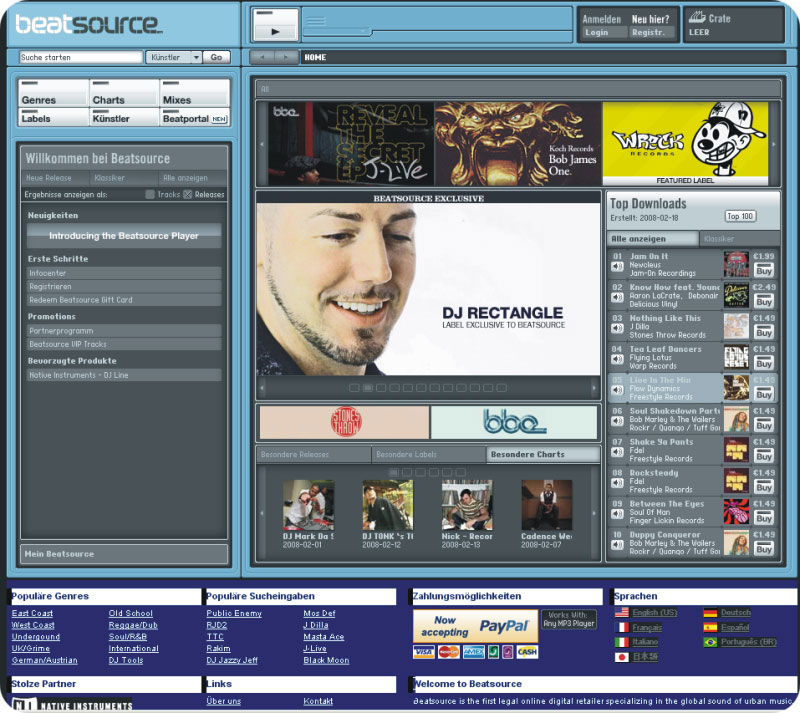Open the Genres navigation menu
This screenshot has width=800, height=713.
[52, 94]
